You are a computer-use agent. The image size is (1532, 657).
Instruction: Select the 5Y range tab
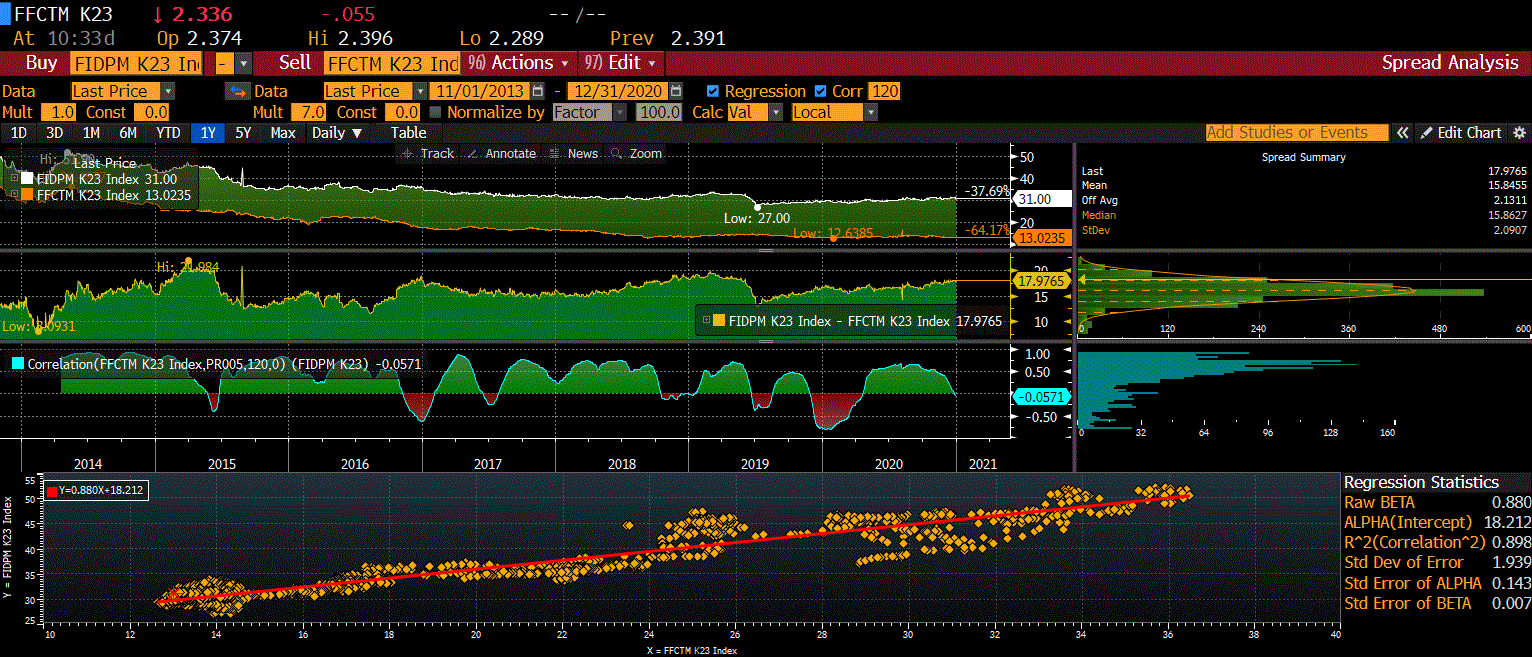click(x=243, y=133)
